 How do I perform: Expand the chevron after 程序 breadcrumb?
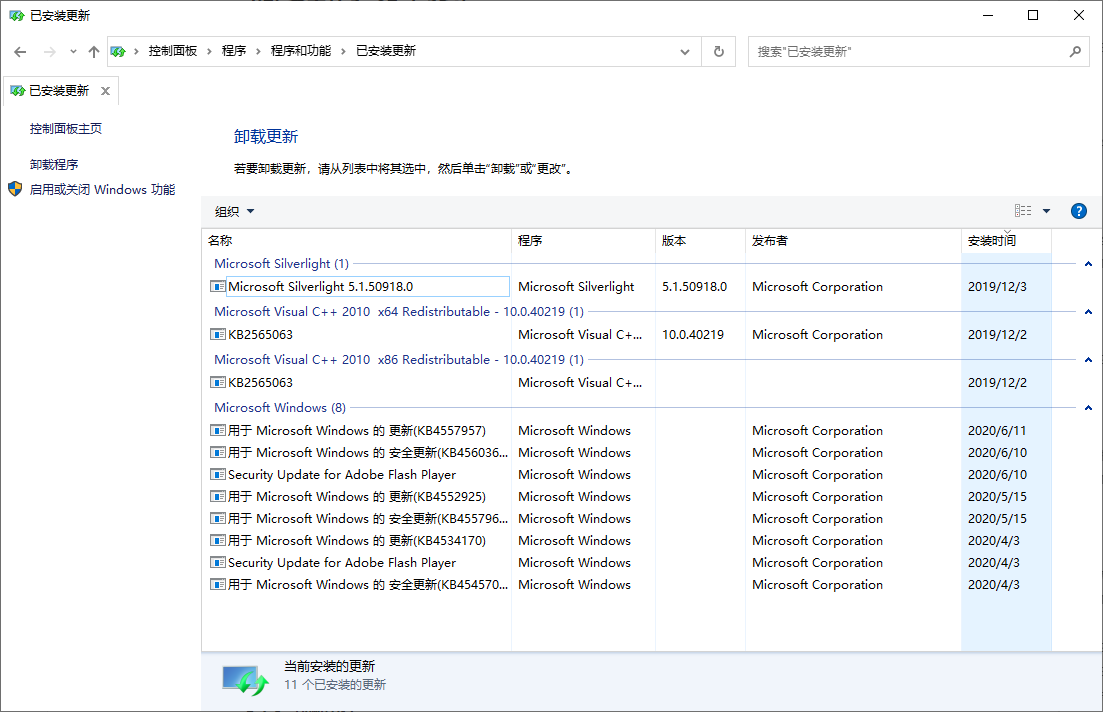258,51
